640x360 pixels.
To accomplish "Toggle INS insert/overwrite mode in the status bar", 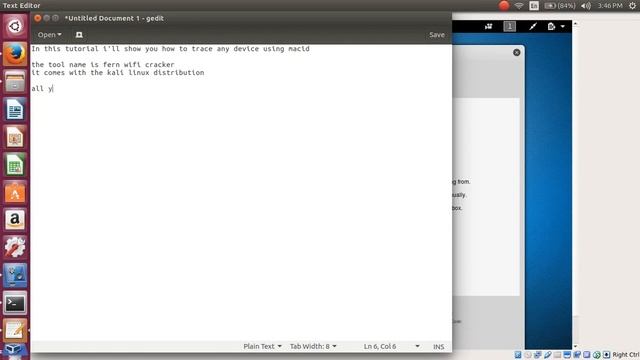I will tap(438, 347).
